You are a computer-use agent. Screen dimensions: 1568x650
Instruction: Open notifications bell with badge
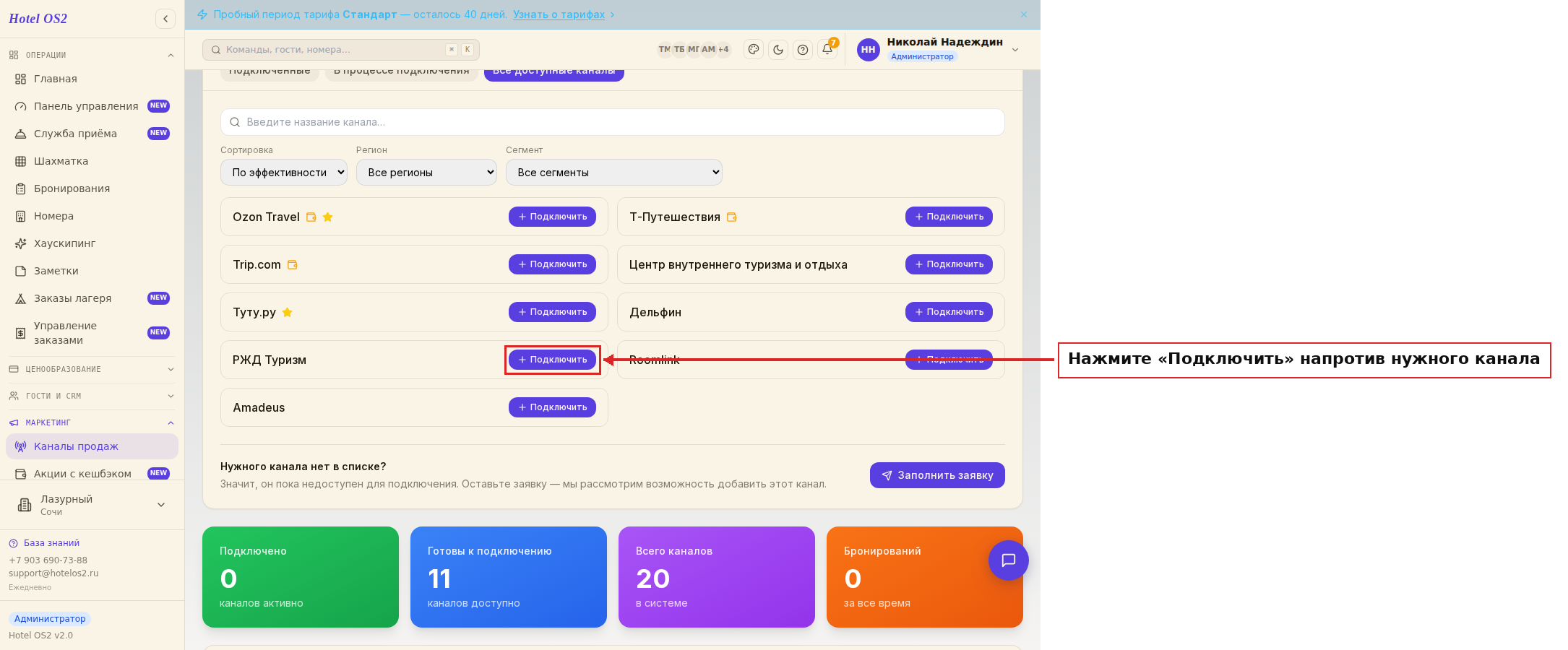pyautogui.click(x=828, y=48)
